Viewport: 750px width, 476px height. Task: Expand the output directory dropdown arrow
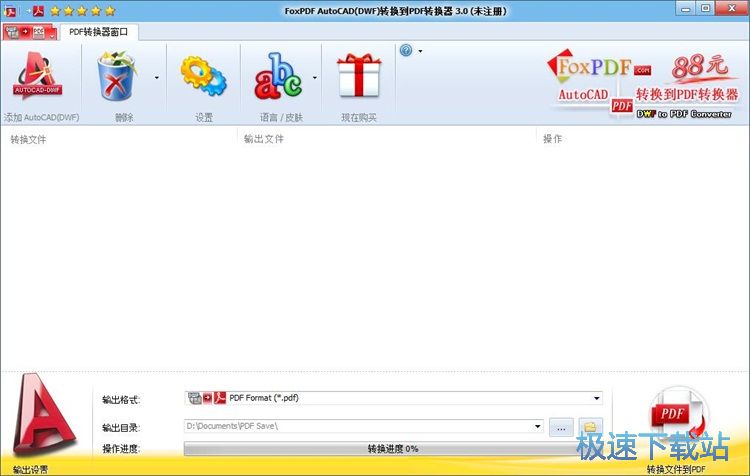(537, 426)
